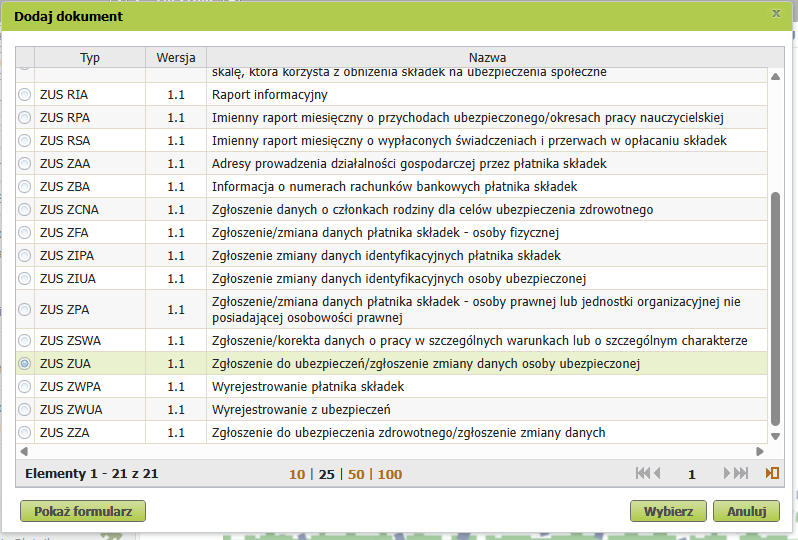The height and width of the screenshot is (540, 798).
Task: Click the 'ZUS ZPA' type cell
Action: (x=90, y=309)
